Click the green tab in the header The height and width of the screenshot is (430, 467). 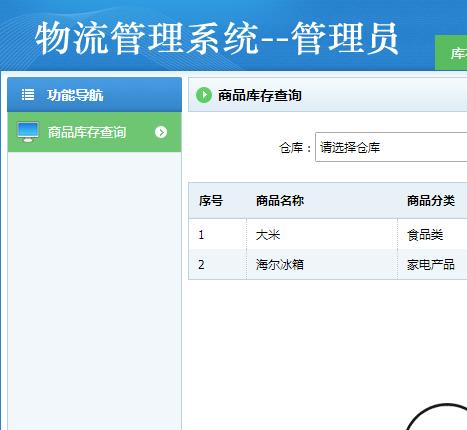(451, 53)
